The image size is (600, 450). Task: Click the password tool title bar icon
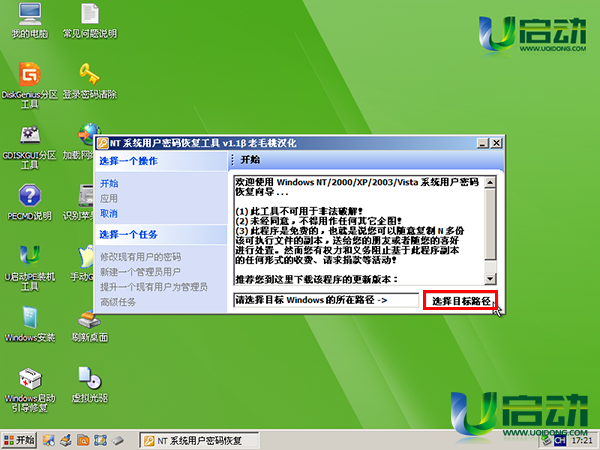(103, 143)
